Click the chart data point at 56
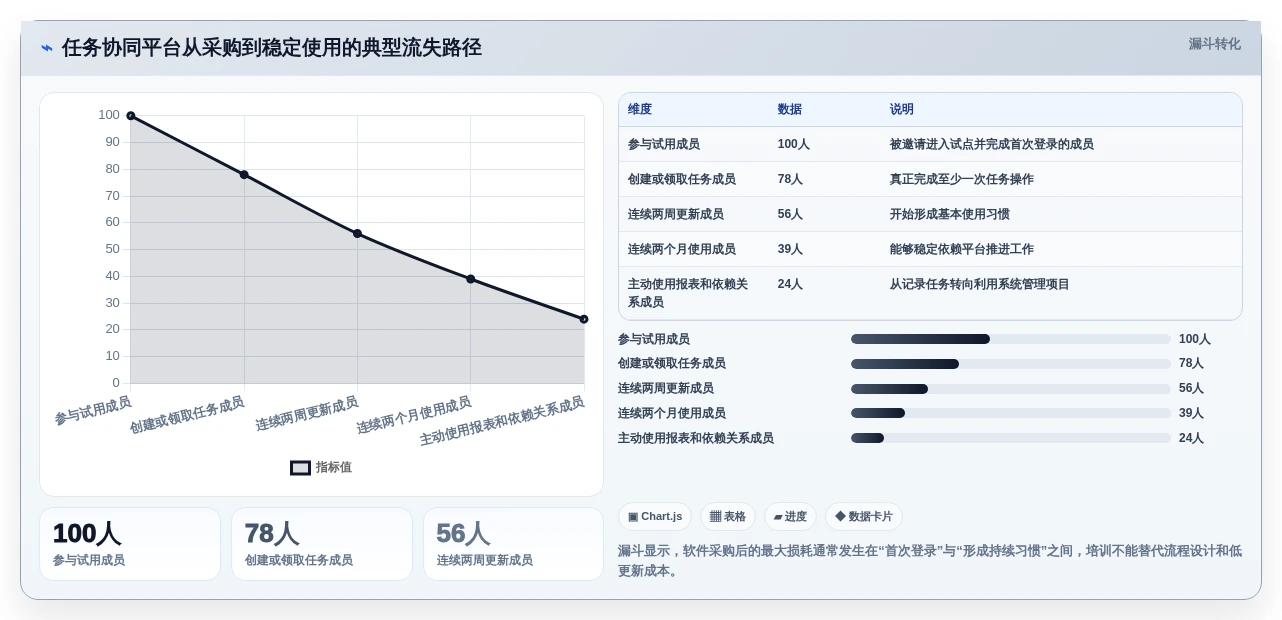1282x620 pixels. (x=357, y=233)
